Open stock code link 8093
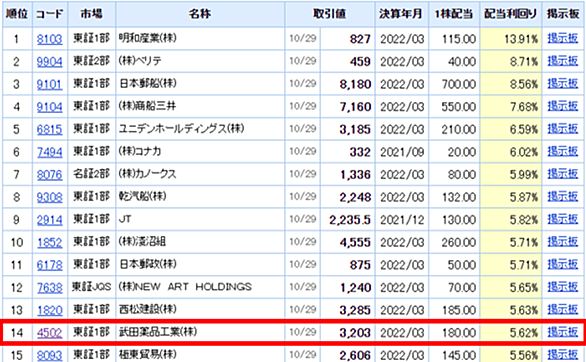 tap(50, 355)
